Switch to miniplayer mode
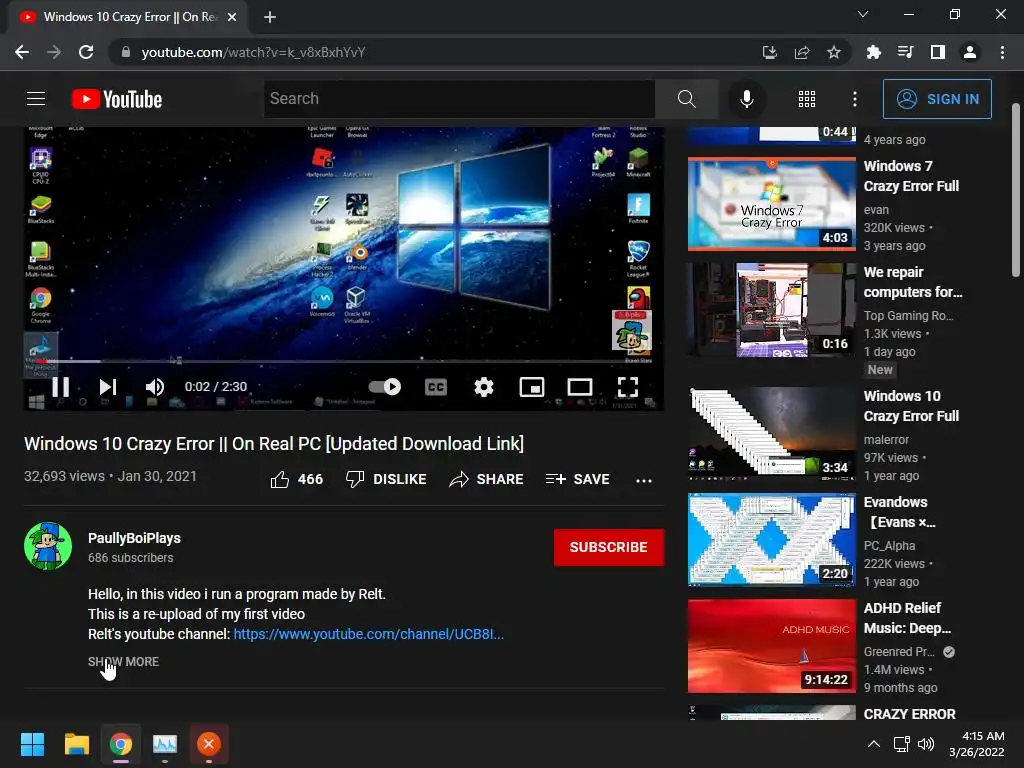 [532, 387]
